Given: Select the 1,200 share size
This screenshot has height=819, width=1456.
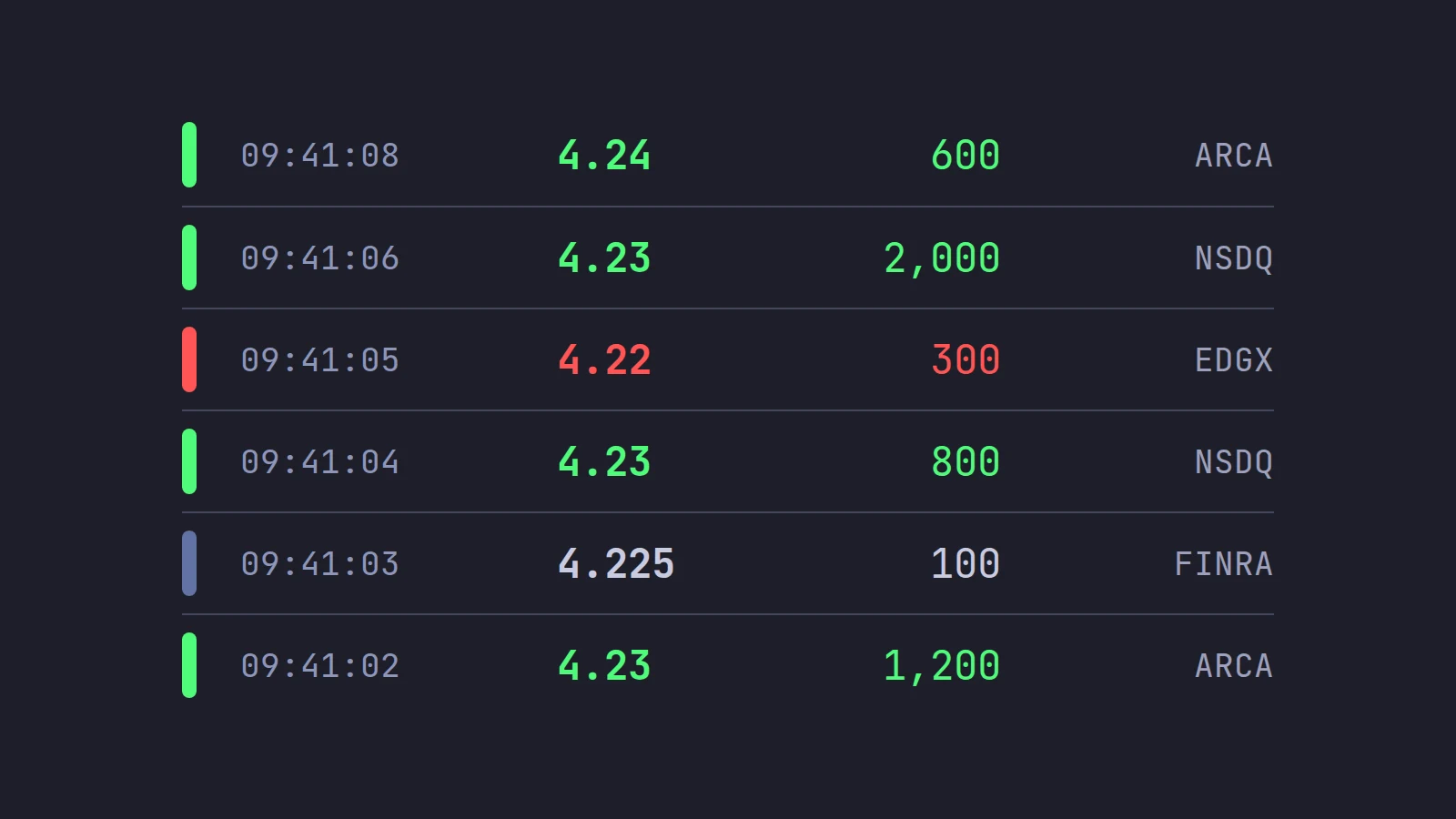Looking at the screenshot, I should (942, 666).
